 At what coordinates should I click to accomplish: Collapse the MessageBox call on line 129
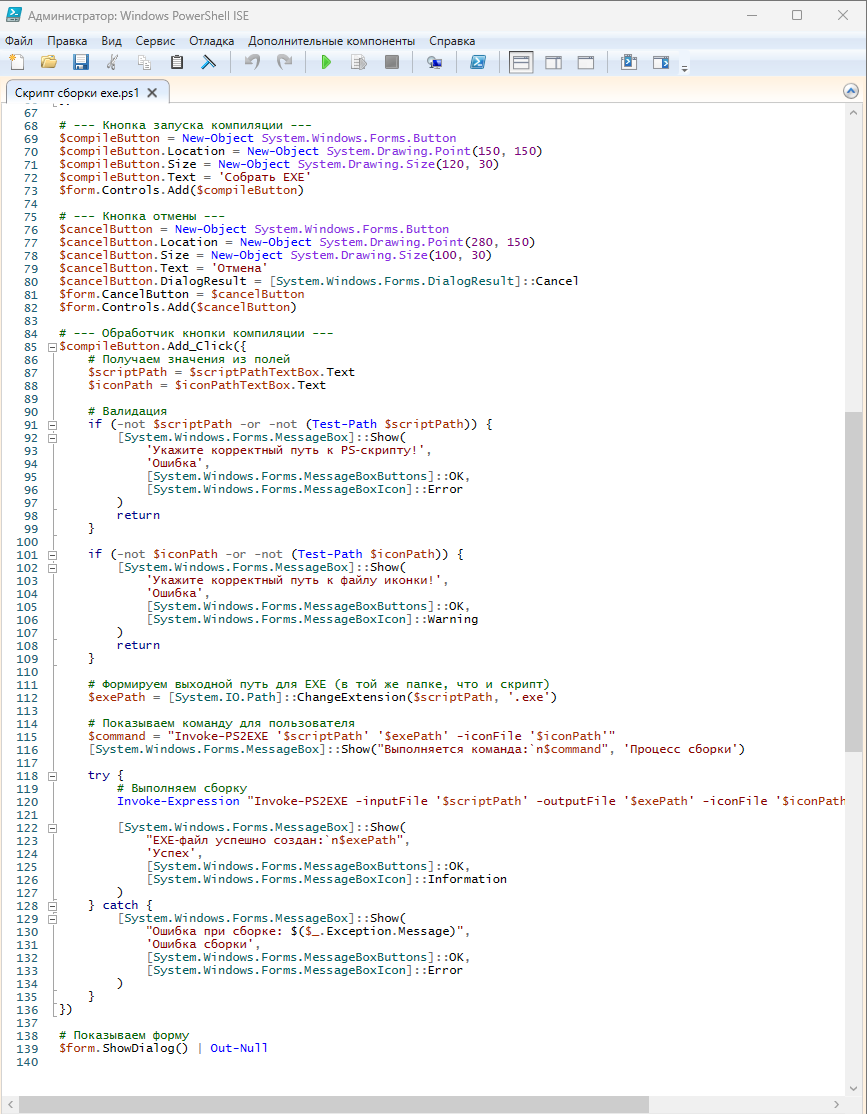[52, 919]
